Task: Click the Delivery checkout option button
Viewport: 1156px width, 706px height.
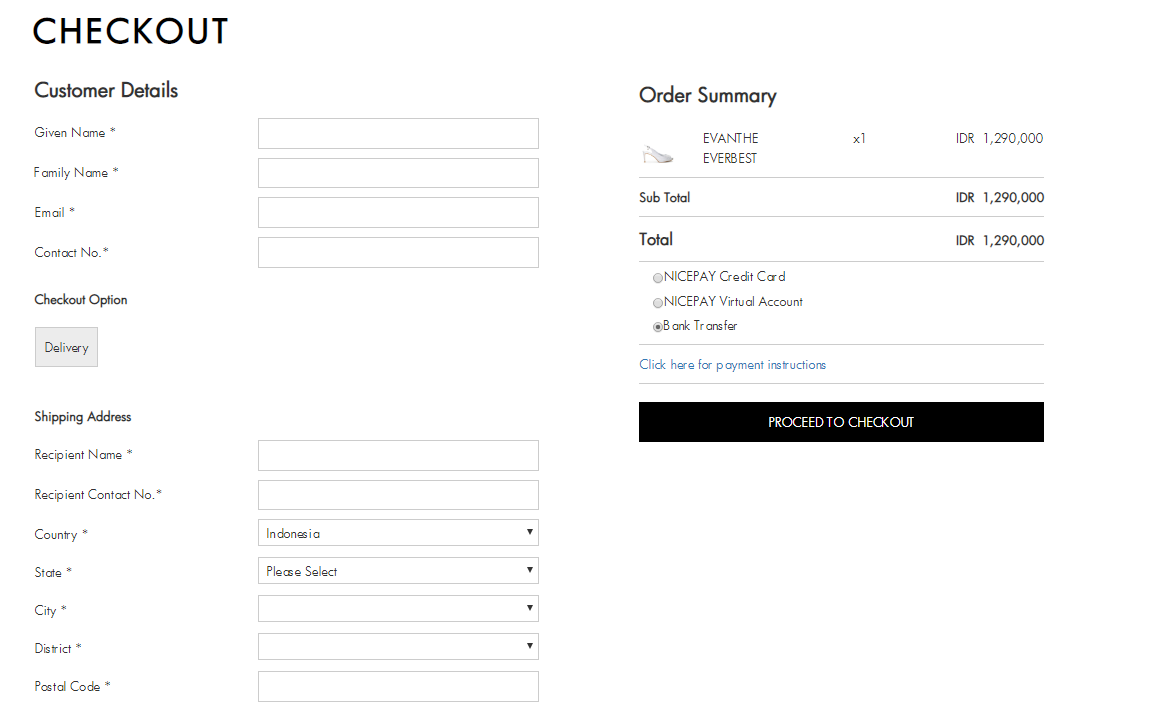Action: pyautogui.click(x=66, y=347)
